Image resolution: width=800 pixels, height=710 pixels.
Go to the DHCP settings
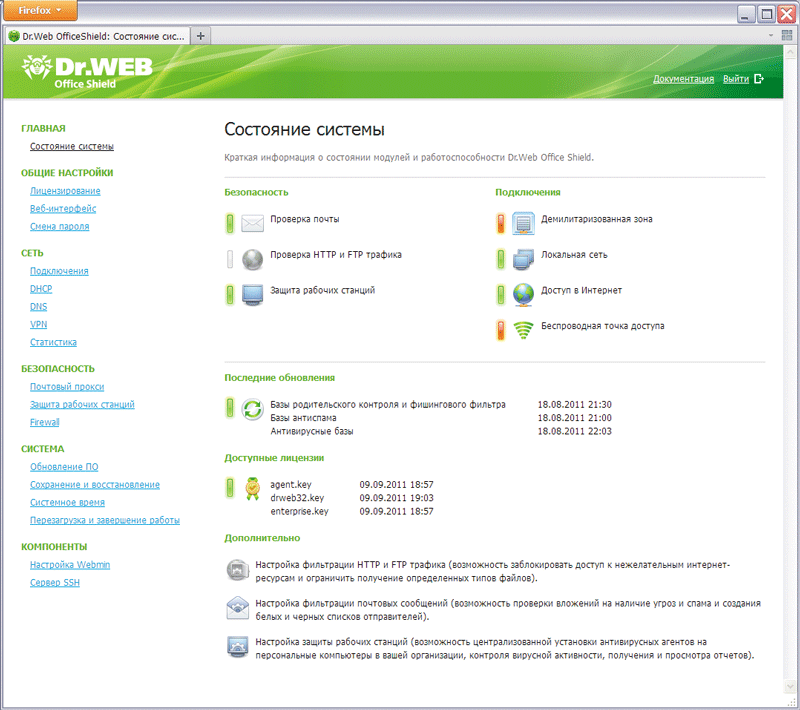click(x=41, y=289)
